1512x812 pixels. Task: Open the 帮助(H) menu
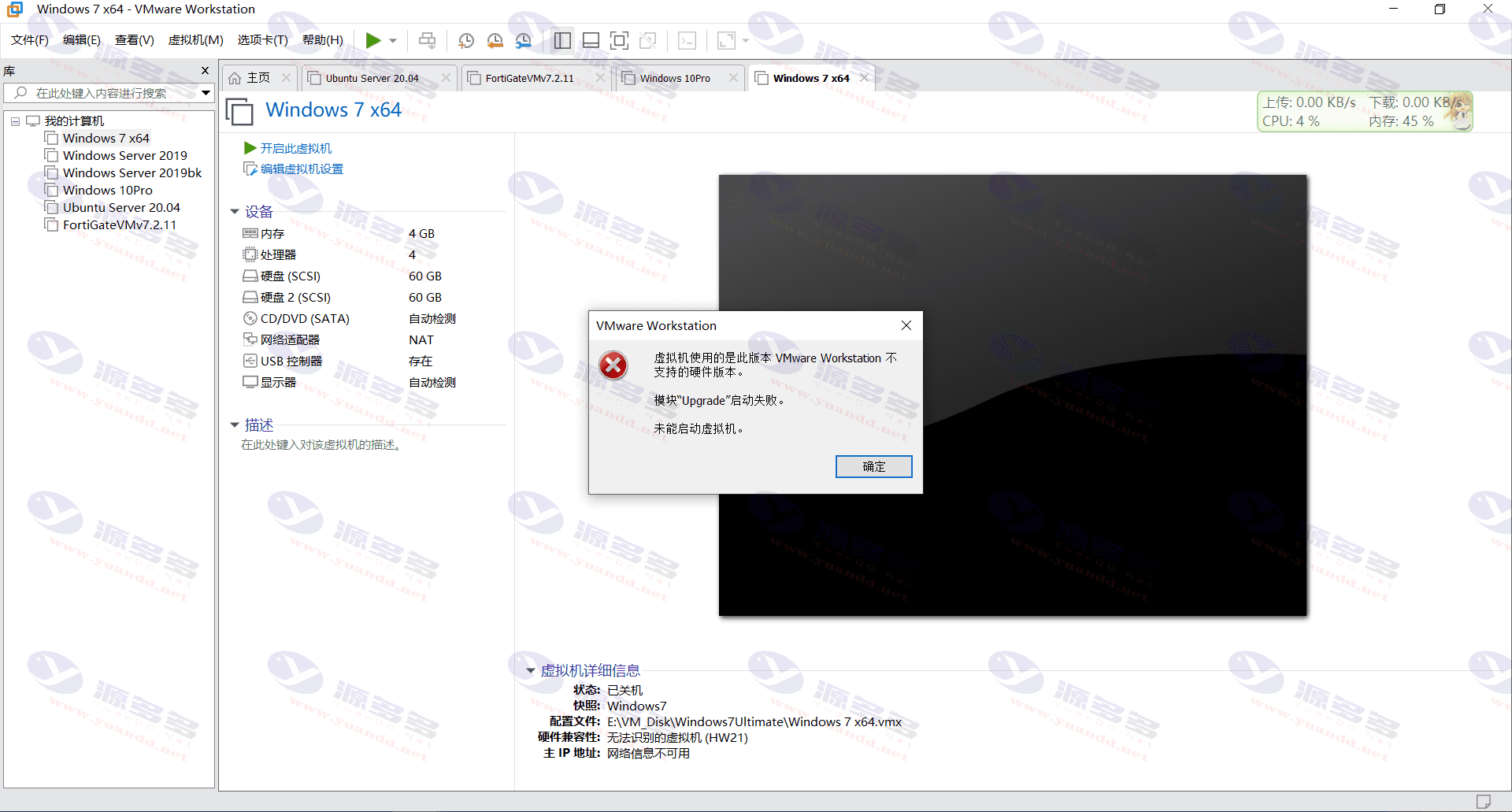[323, 40]
